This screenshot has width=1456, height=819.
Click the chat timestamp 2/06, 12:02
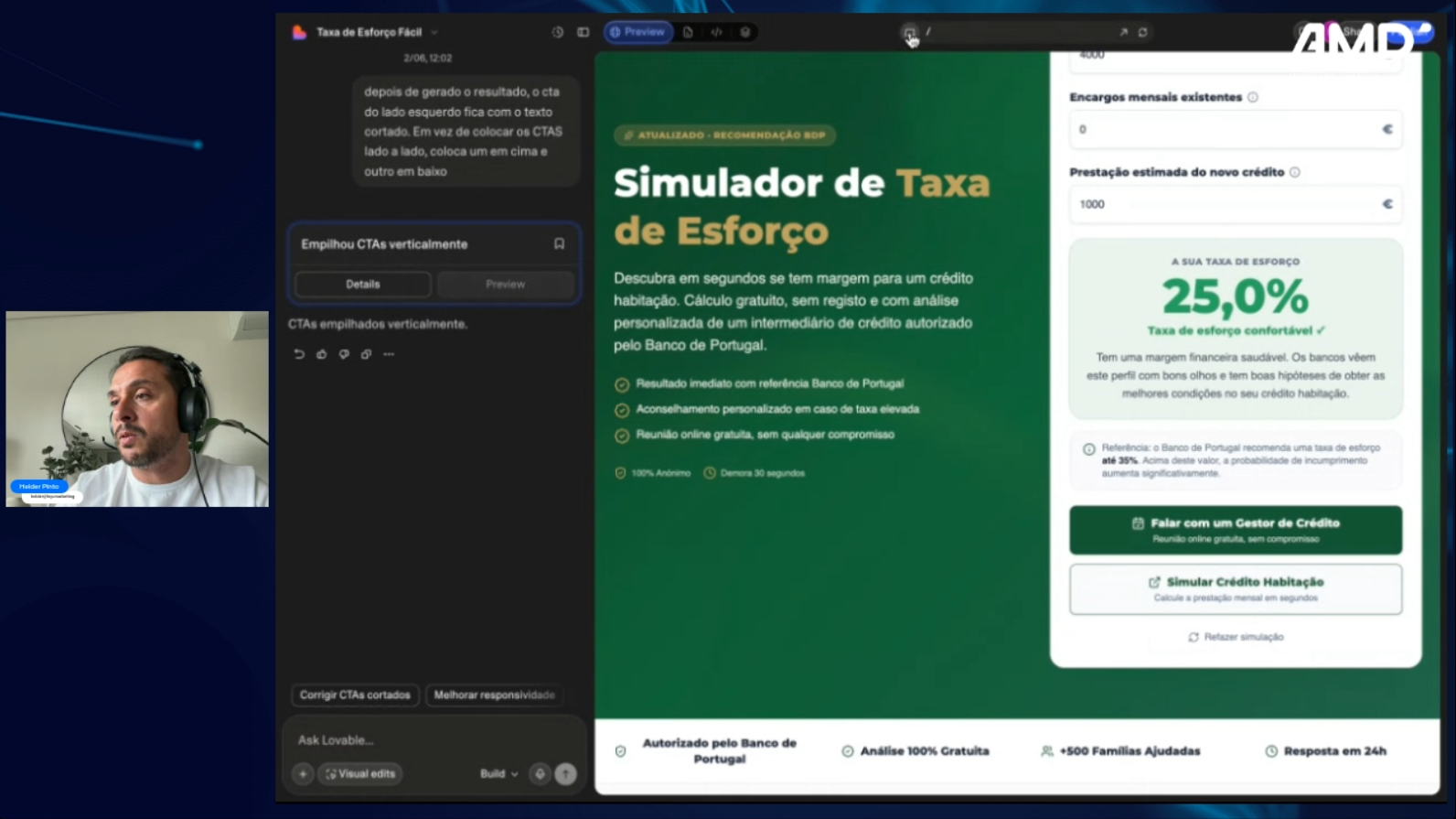coord(428,58)
